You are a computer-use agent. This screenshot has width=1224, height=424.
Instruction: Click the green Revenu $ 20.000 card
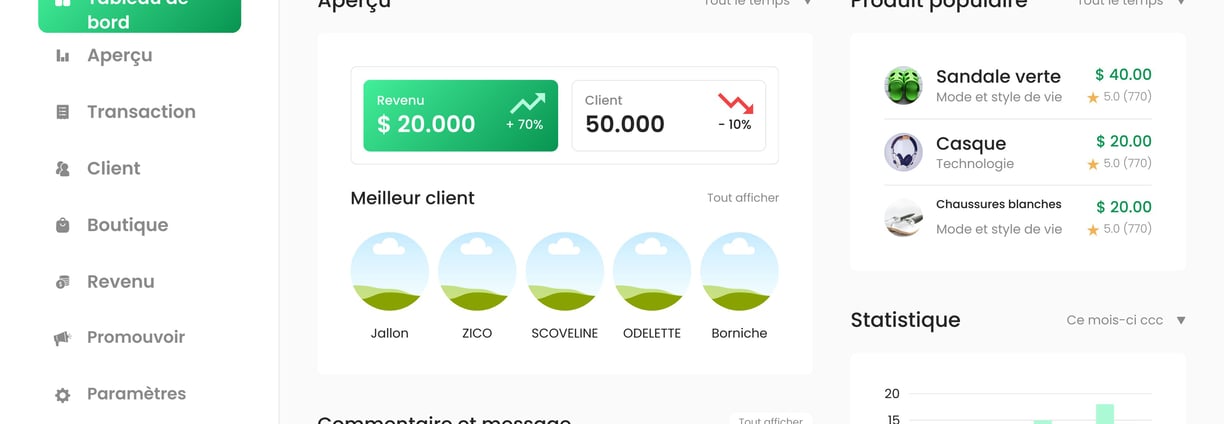point(460,116)
